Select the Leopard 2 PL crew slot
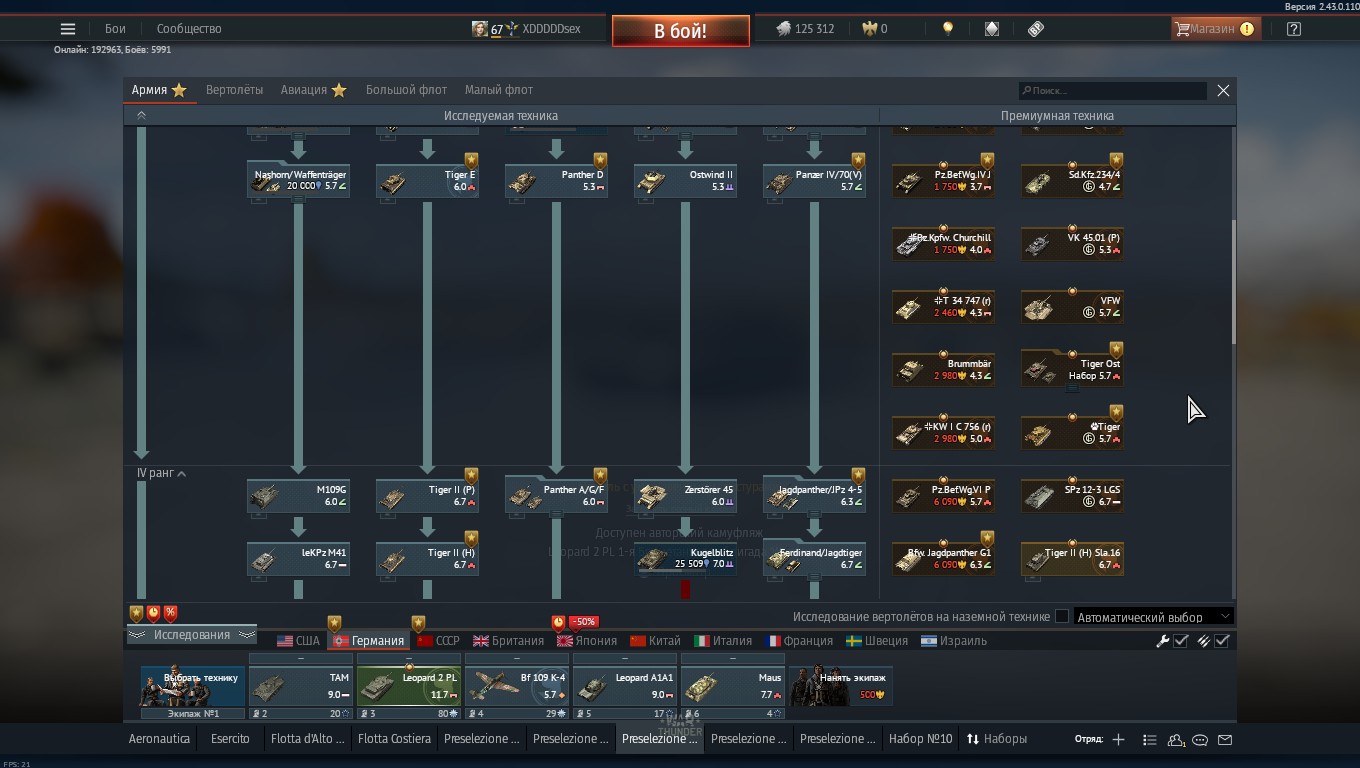This screenshot has height=768, width=1360. [409, 687]
